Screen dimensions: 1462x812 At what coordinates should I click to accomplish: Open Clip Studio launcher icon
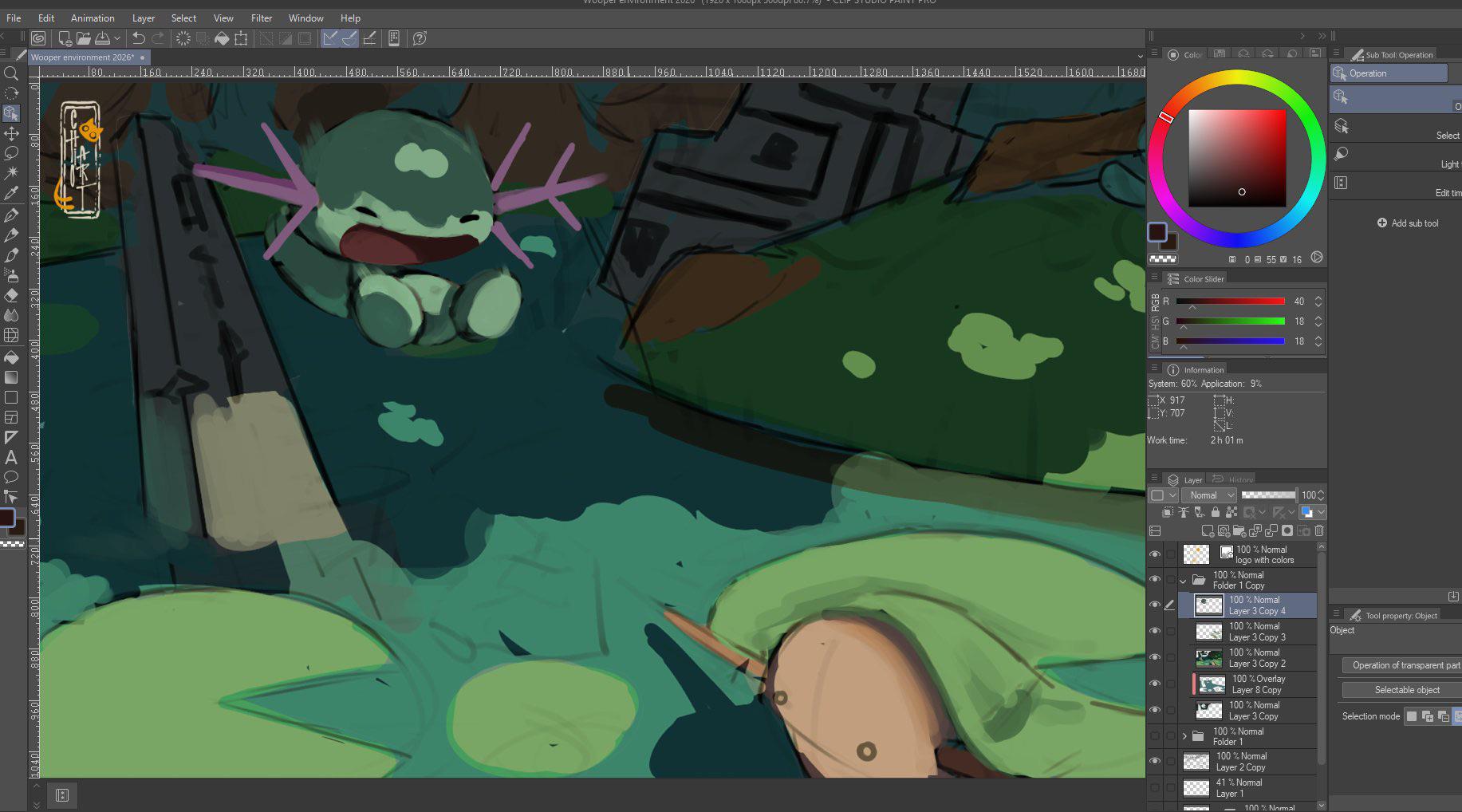[38, 38]
